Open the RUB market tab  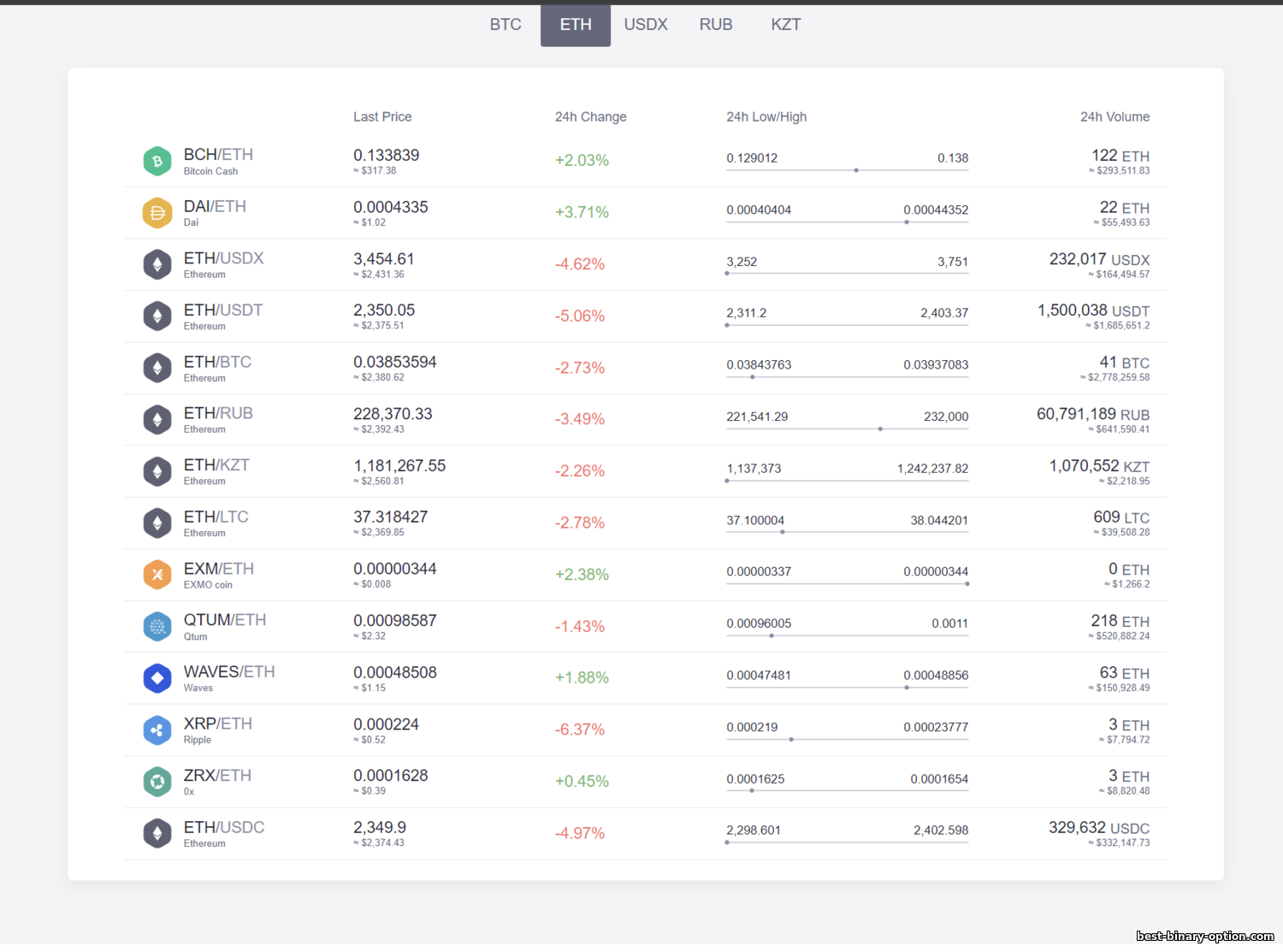click(x=716, y=25)
